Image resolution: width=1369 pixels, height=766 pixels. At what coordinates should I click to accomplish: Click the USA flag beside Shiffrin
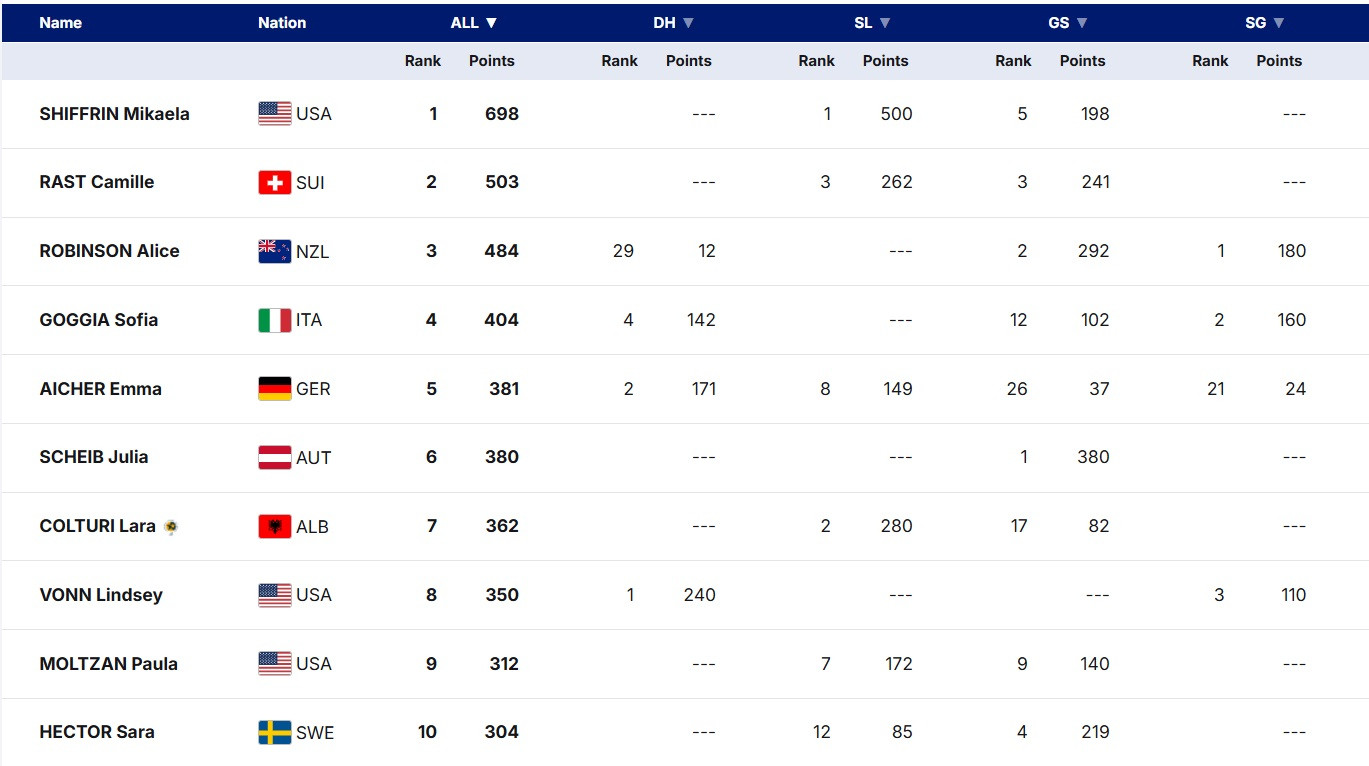275,114
